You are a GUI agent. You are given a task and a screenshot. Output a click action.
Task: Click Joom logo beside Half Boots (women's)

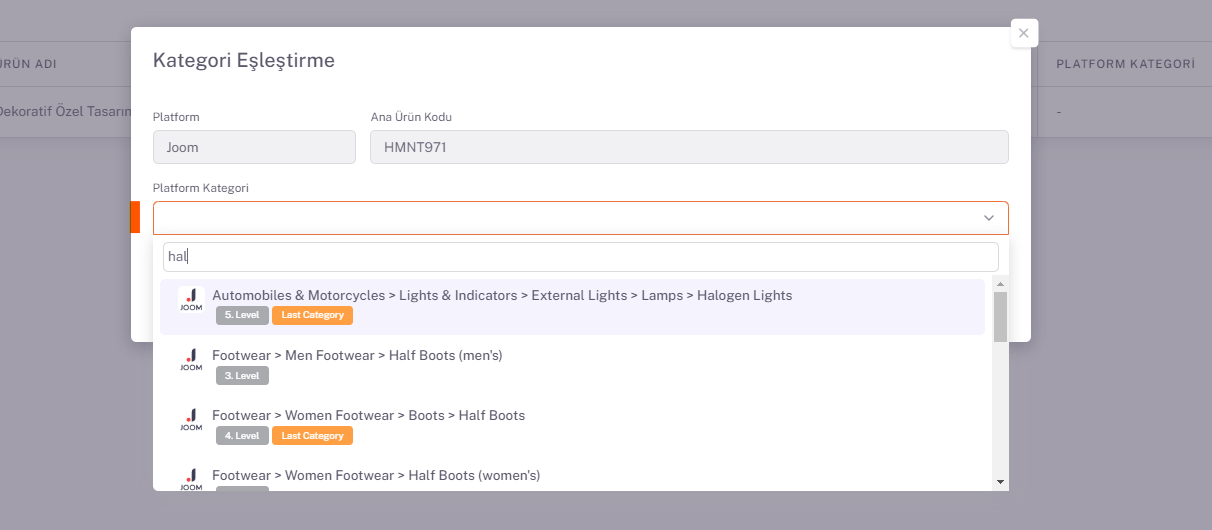[190, 478]
